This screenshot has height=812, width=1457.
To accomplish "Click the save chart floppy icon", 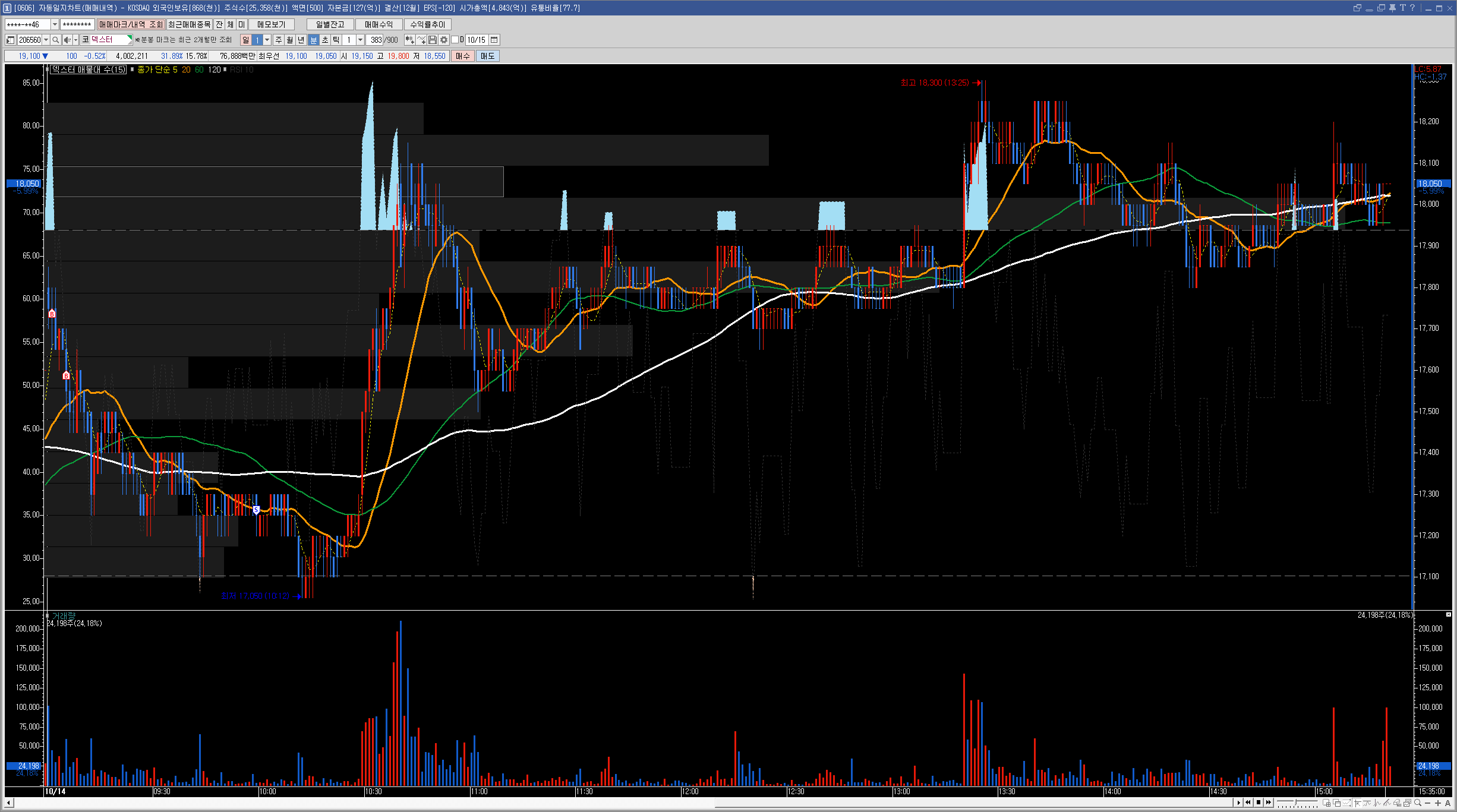I will 433,40.
